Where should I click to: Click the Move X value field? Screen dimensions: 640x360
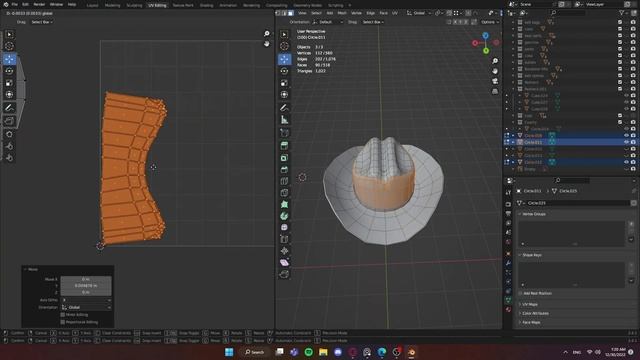click(86, 279)
